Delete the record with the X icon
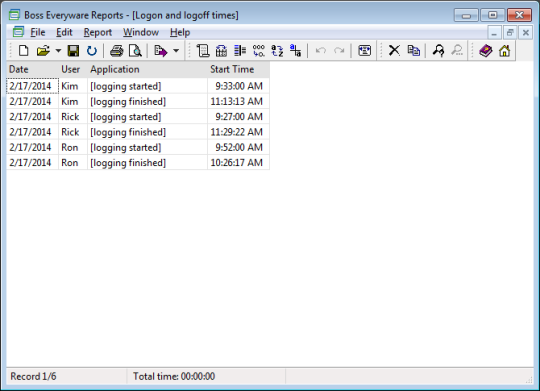The width and height of the screenshot is (540, 391). (x=394, y=51)
